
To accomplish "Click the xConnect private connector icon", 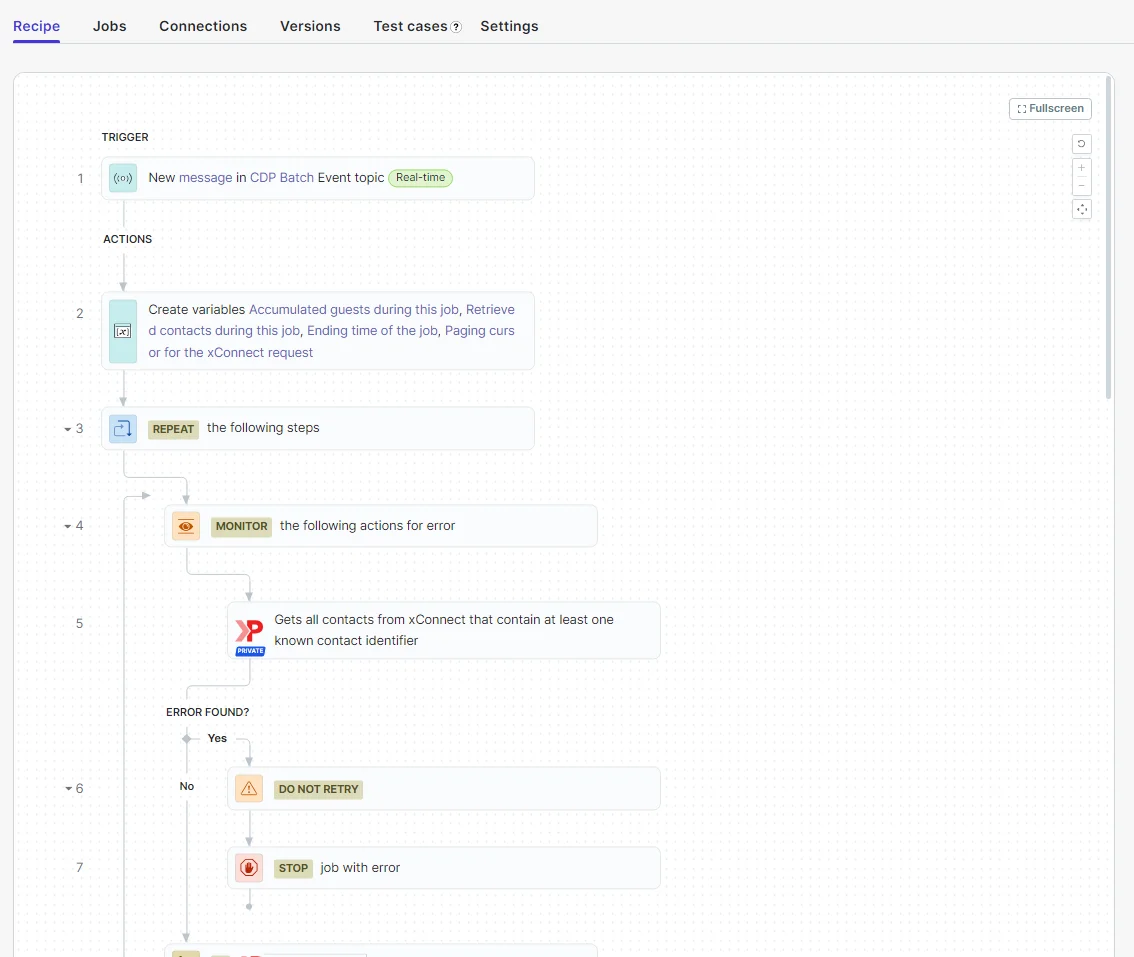I will pyautogui.click(x=250, y=636).
